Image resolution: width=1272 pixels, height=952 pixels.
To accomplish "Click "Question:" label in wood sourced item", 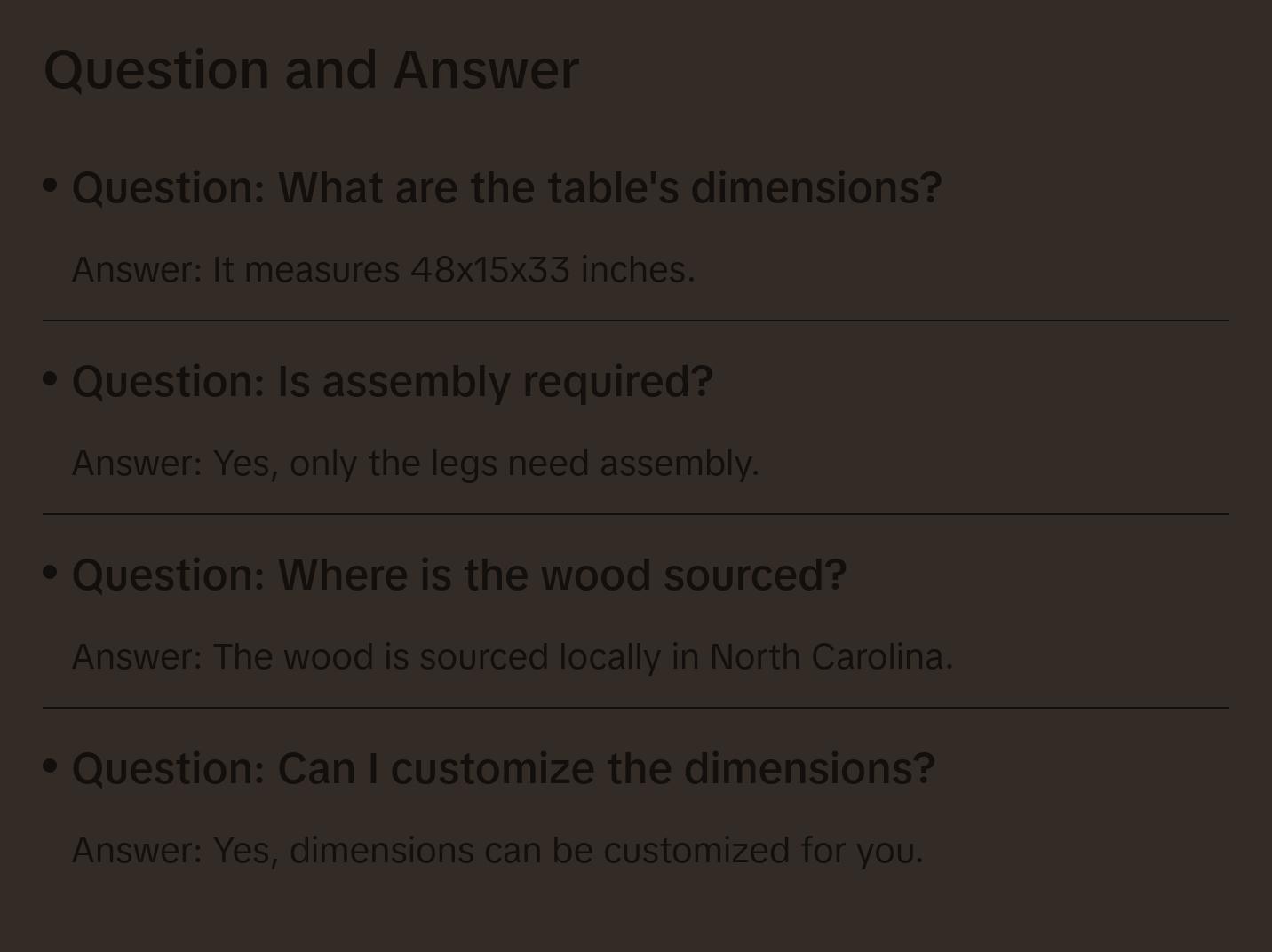I will (169, 575).
